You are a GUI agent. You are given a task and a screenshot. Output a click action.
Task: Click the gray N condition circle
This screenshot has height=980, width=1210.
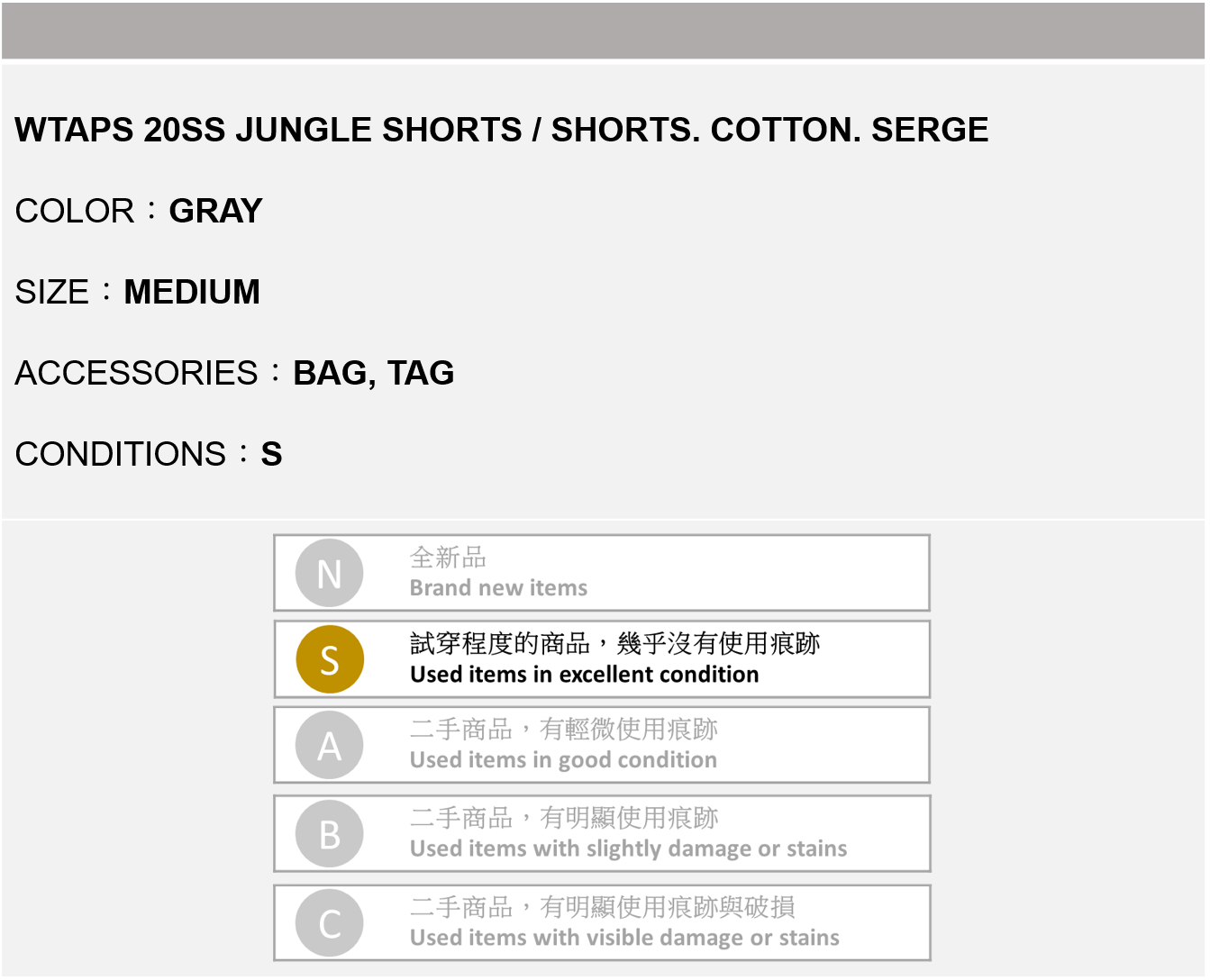click(330, 573)
